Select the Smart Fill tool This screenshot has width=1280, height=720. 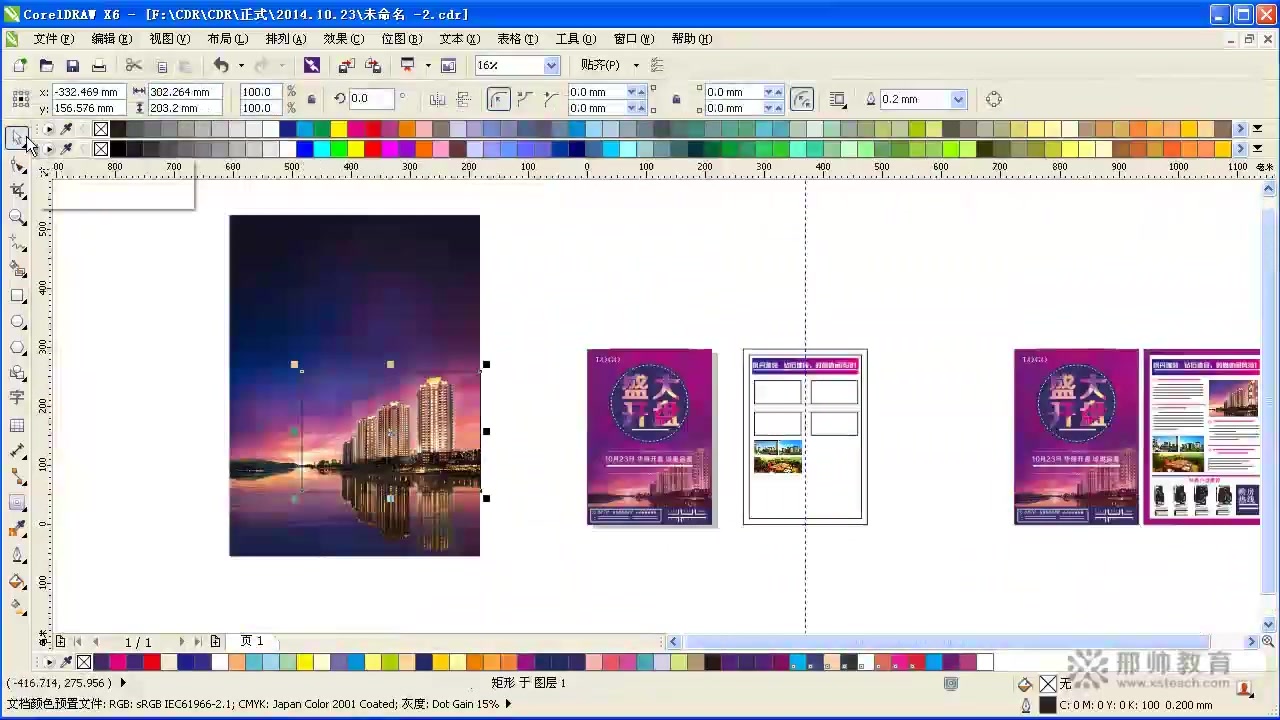pos(17,269)
